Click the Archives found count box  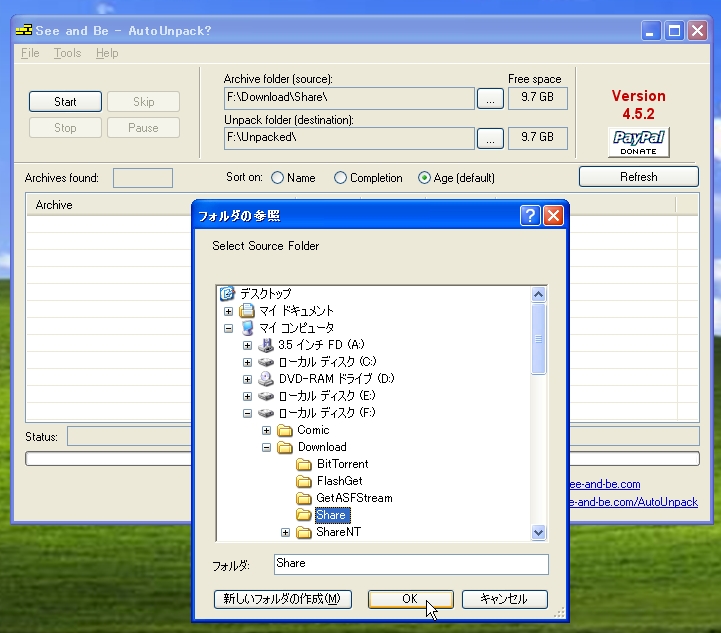pos(143,178)
